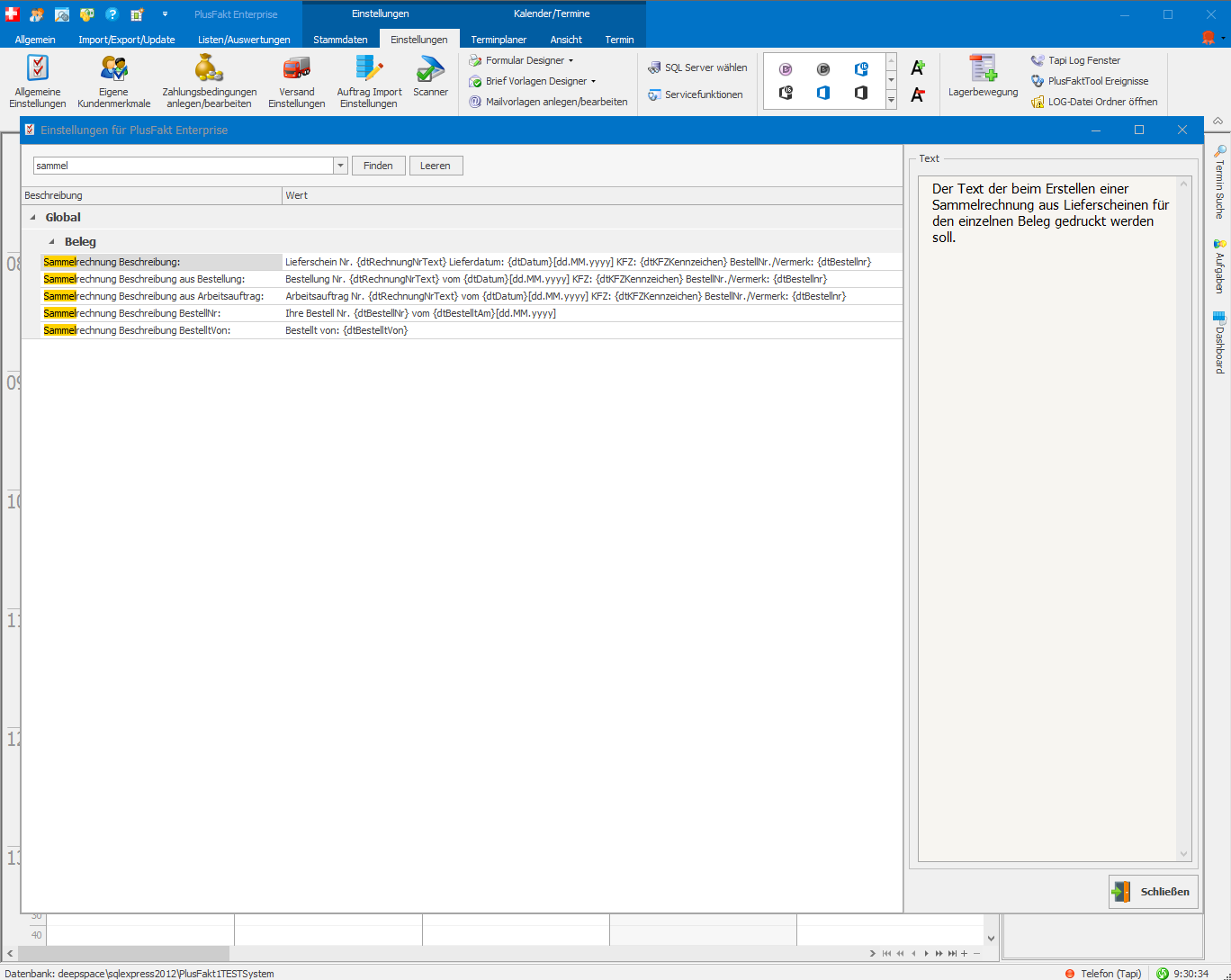The width and height of the screenshot is (1231, 980).
Task: Switch to the Ansicht tab
Action: [566, 40]
